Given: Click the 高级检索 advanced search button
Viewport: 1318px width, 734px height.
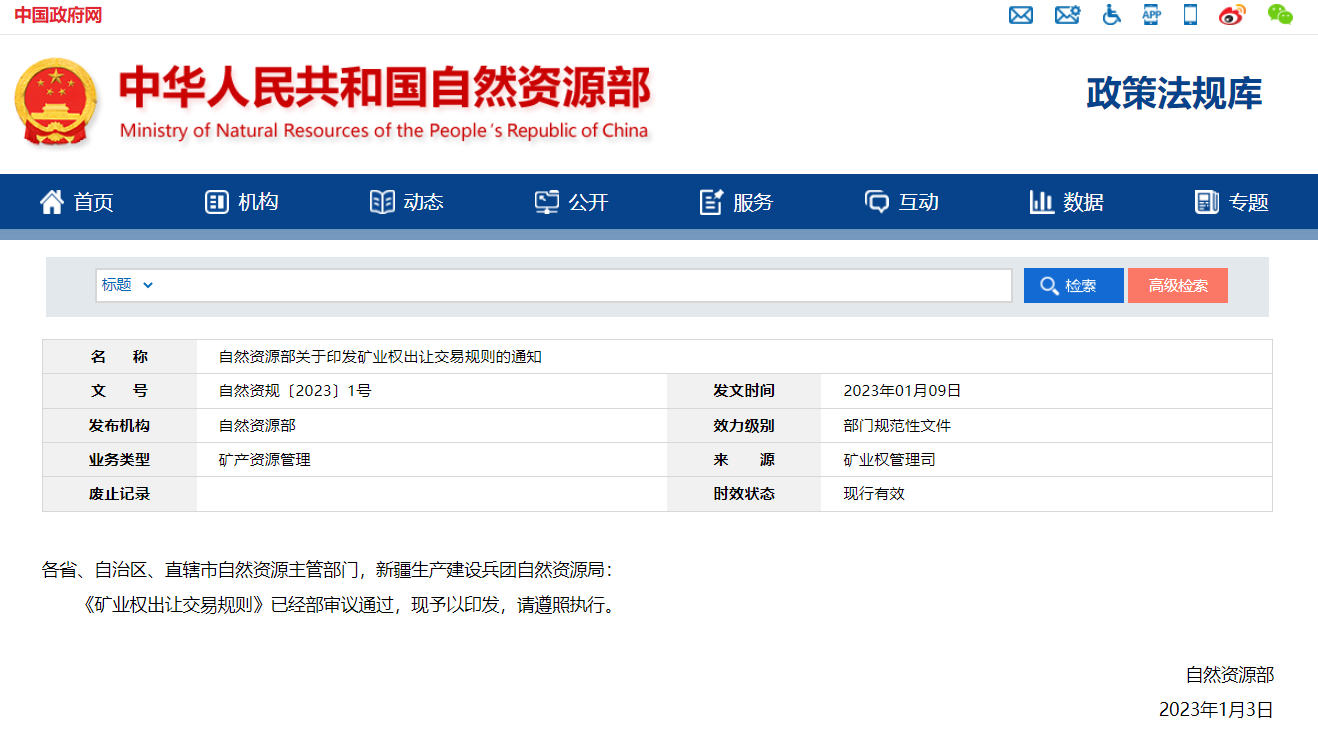Looking at the screenshot, I should coord(1177,286).
